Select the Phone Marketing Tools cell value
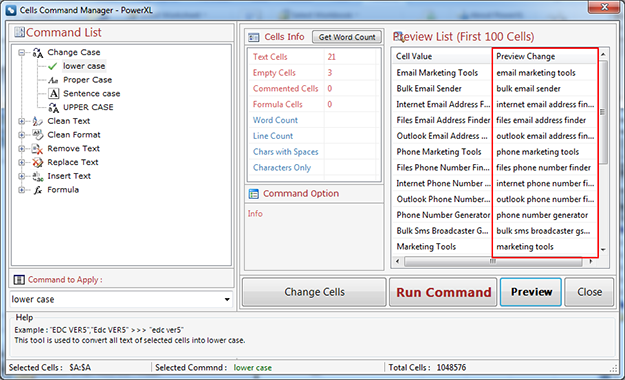The height and width of the screenshot is (380, 625). click(438, 152)
